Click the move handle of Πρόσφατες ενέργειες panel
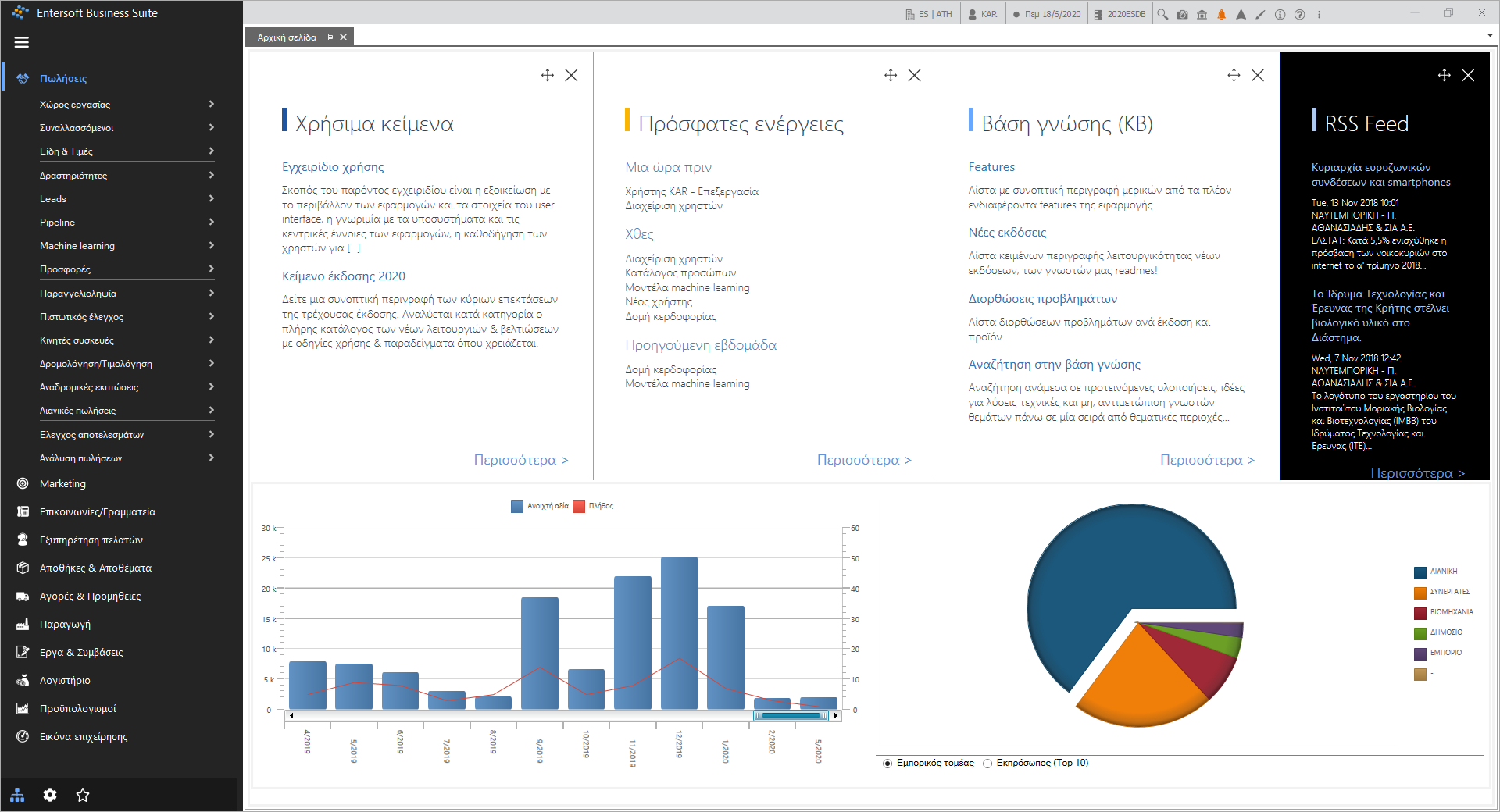Image resolution: width=1500 pixels, height=812 pixels. coord(891,75)
